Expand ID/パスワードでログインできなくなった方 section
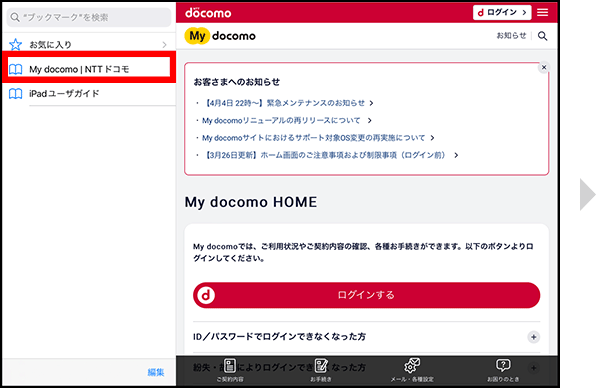 pyautogui.click(x=366, y=337)
